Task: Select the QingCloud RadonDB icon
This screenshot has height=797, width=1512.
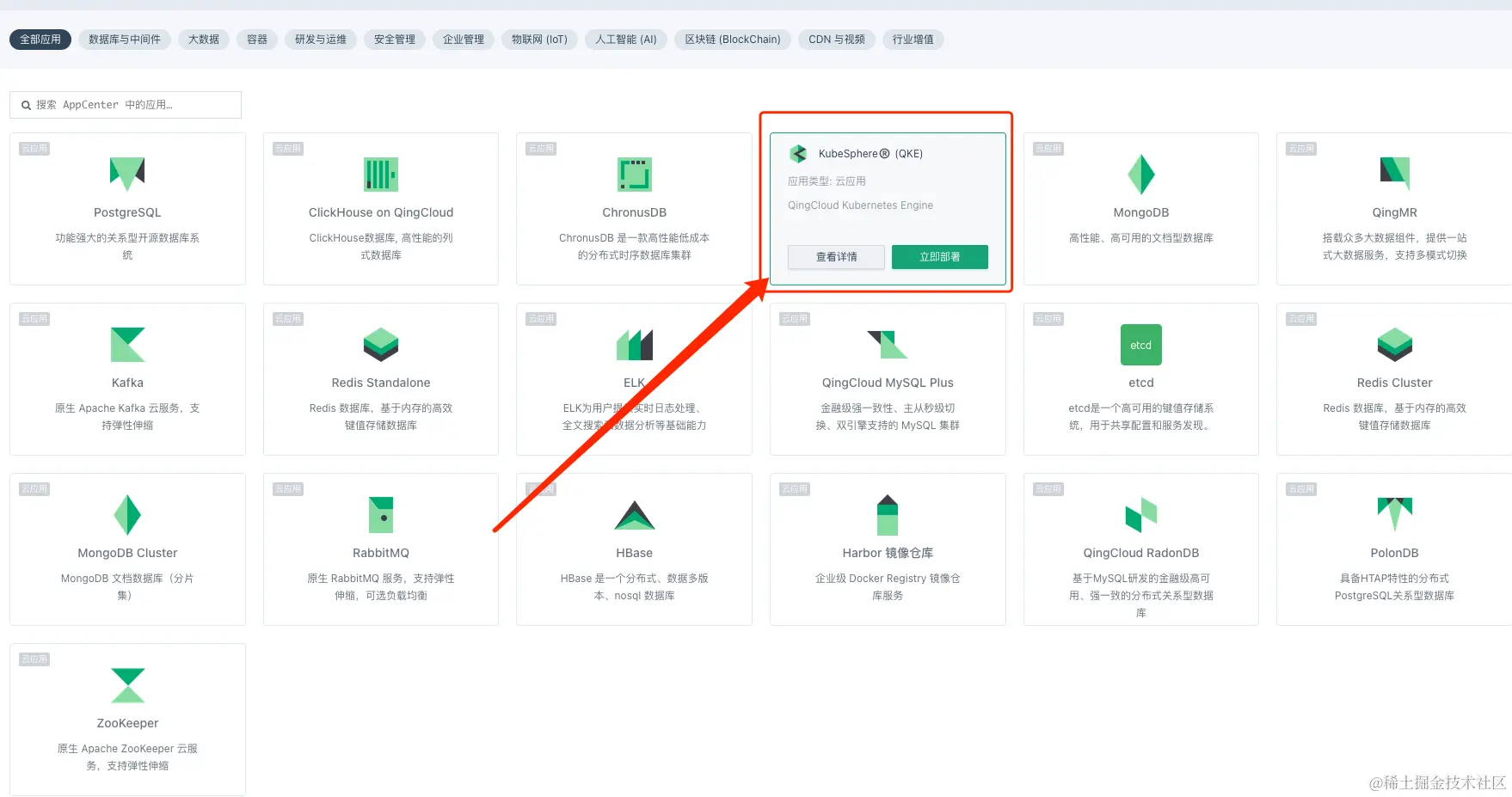Action: click(x=1141, y=515)
